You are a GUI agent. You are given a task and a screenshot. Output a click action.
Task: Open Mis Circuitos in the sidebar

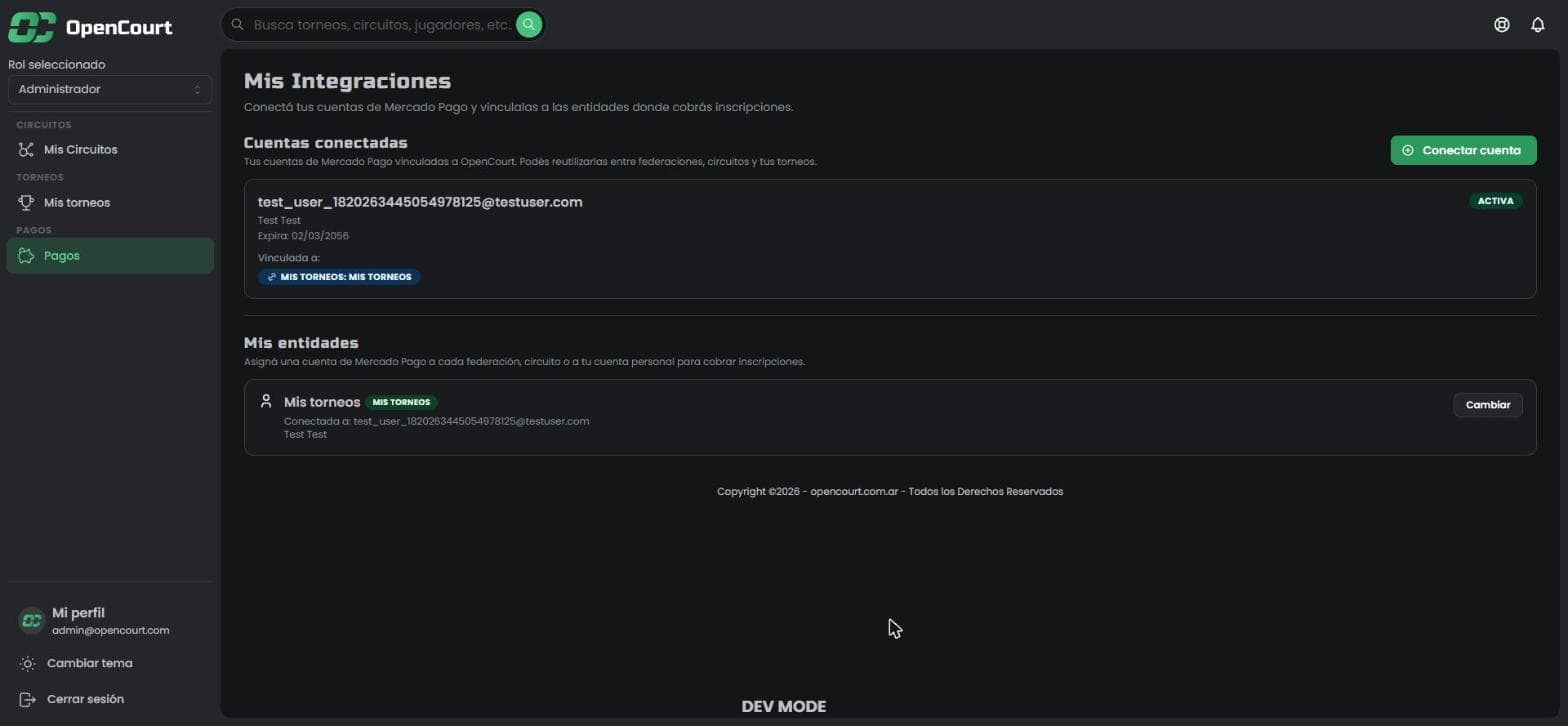tap(110, 150)
